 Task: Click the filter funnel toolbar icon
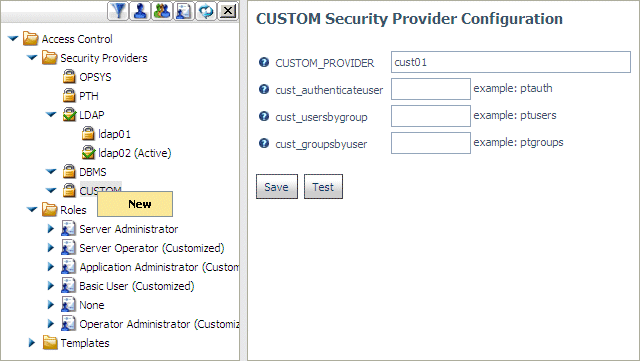click(118, 11)
